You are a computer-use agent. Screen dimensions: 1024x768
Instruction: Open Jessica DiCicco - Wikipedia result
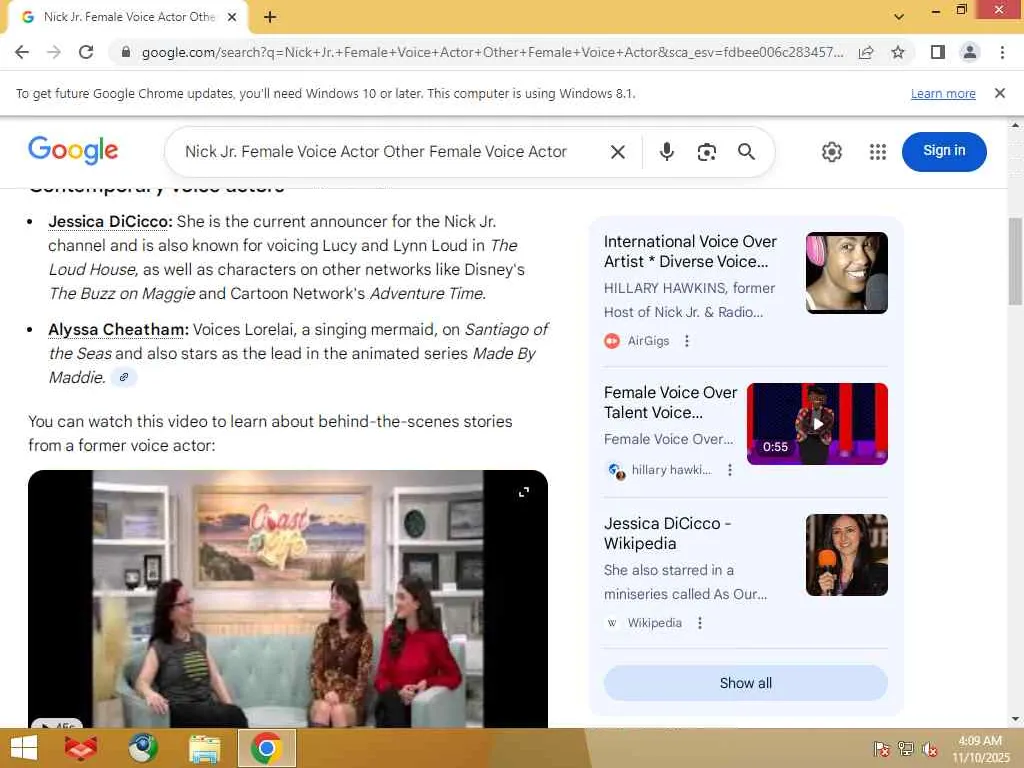click(667, 534)
